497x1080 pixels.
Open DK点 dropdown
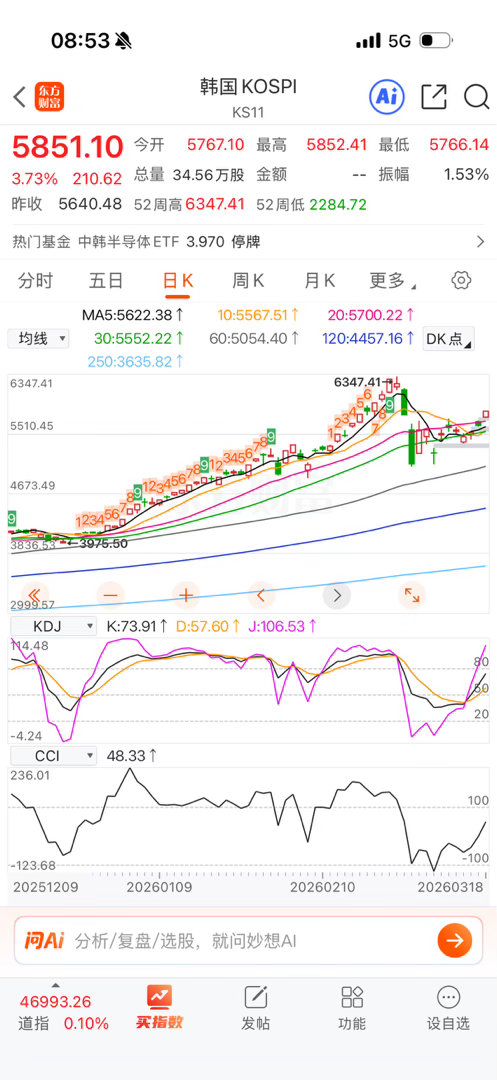[449, 340]
